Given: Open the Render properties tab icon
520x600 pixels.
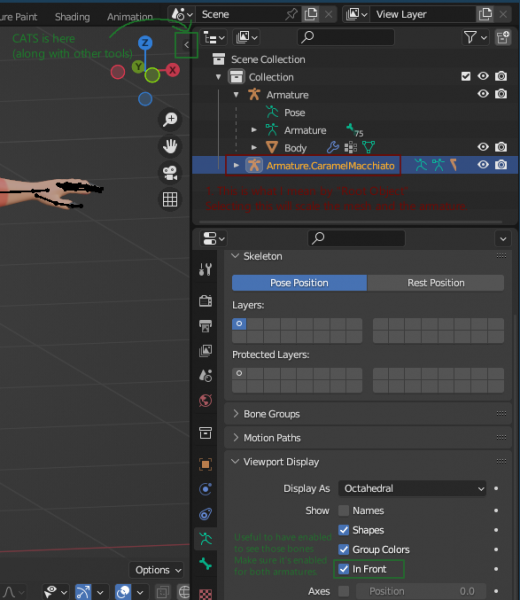Looking at the screenshot, I should [205, 301].
